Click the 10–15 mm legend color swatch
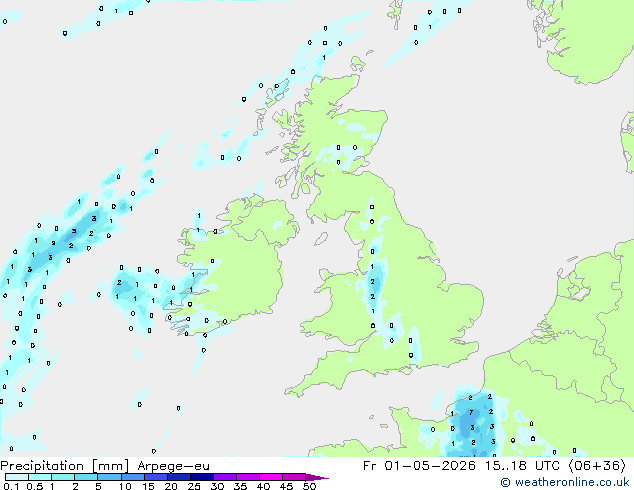Image resolution: width=634 pixels, height=490 pixels. tap(133, 477)
